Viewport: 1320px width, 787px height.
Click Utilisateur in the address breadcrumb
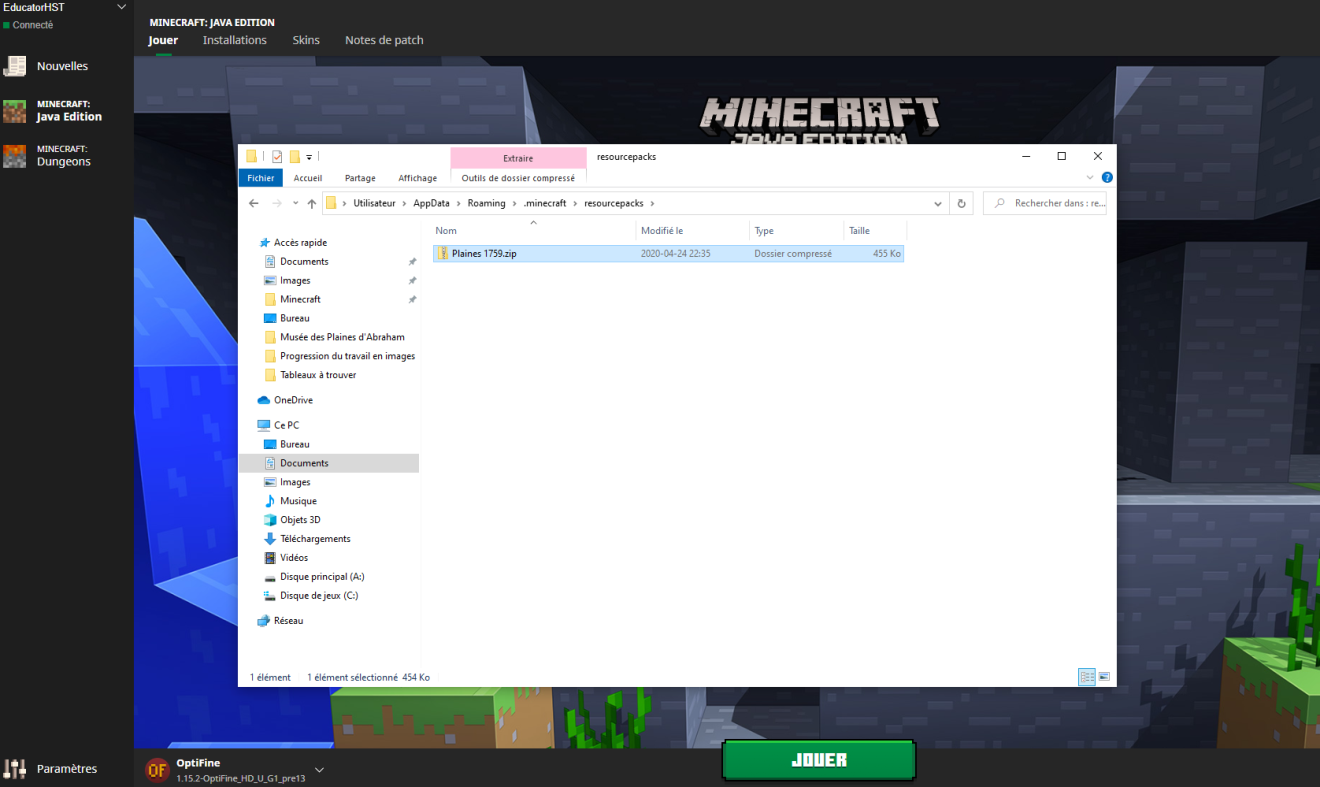point(376,203)
